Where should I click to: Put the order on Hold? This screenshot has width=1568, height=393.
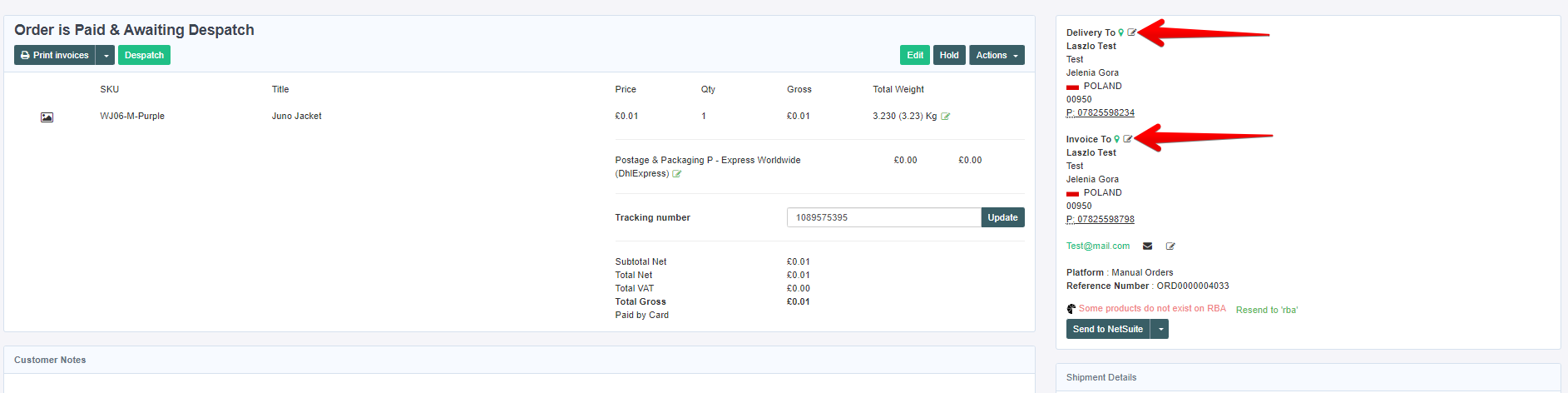pos(949,55)
